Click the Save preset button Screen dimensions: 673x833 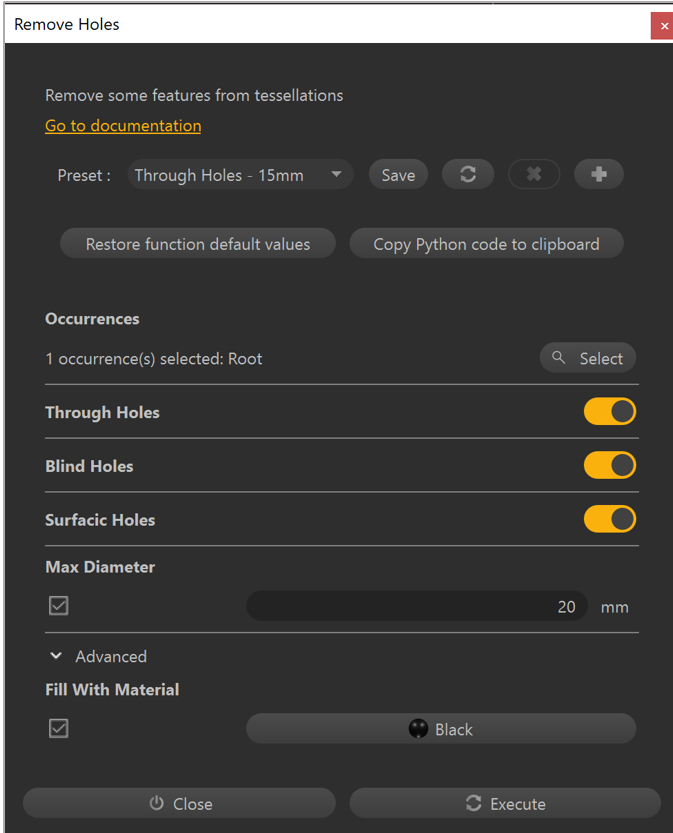click(398, 175)
